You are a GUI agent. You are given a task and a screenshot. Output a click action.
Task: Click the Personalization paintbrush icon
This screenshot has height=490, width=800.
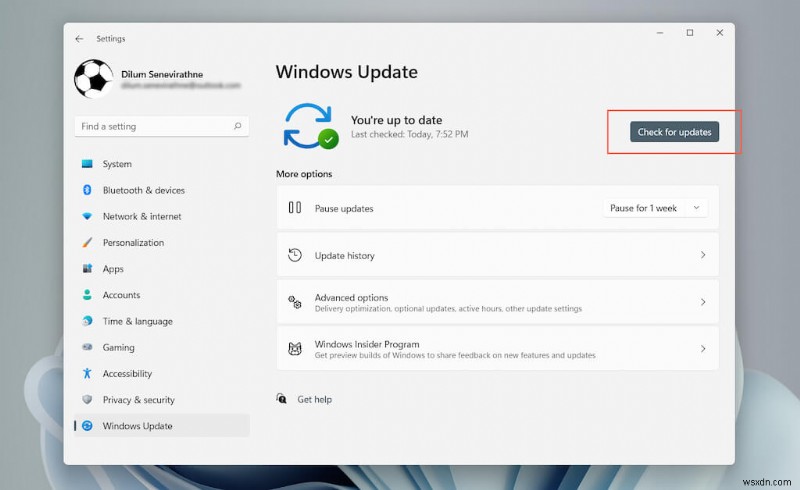[87, 242]
